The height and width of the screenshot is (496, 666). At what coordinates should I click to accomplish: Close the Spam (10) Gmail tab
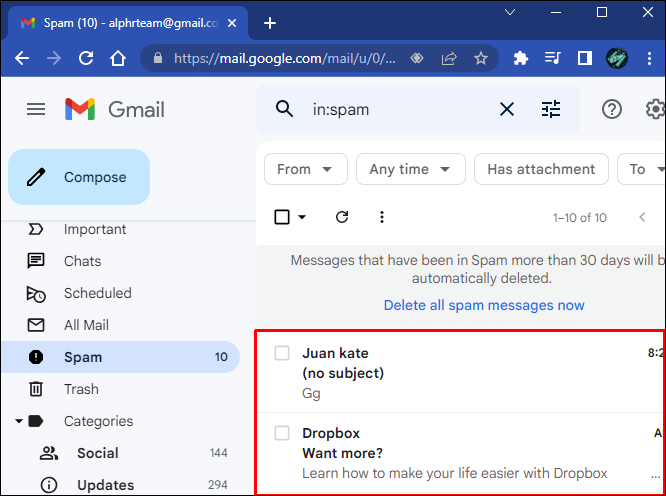232,23
